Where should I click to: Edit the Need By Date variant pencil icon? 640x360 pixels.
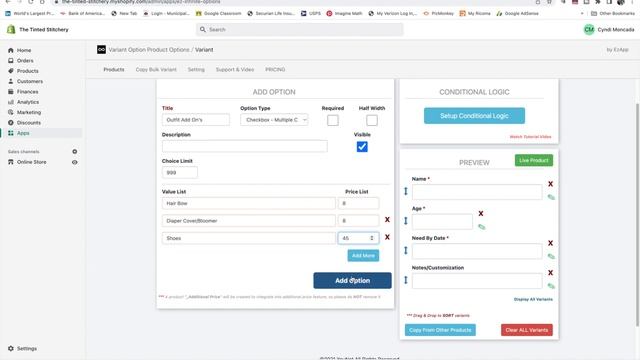[x=551, y=256]
